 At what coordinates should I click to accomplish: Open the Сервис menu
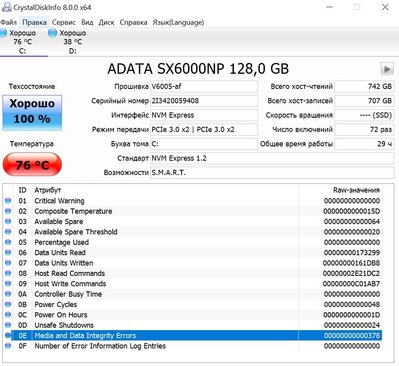[64, 22]
